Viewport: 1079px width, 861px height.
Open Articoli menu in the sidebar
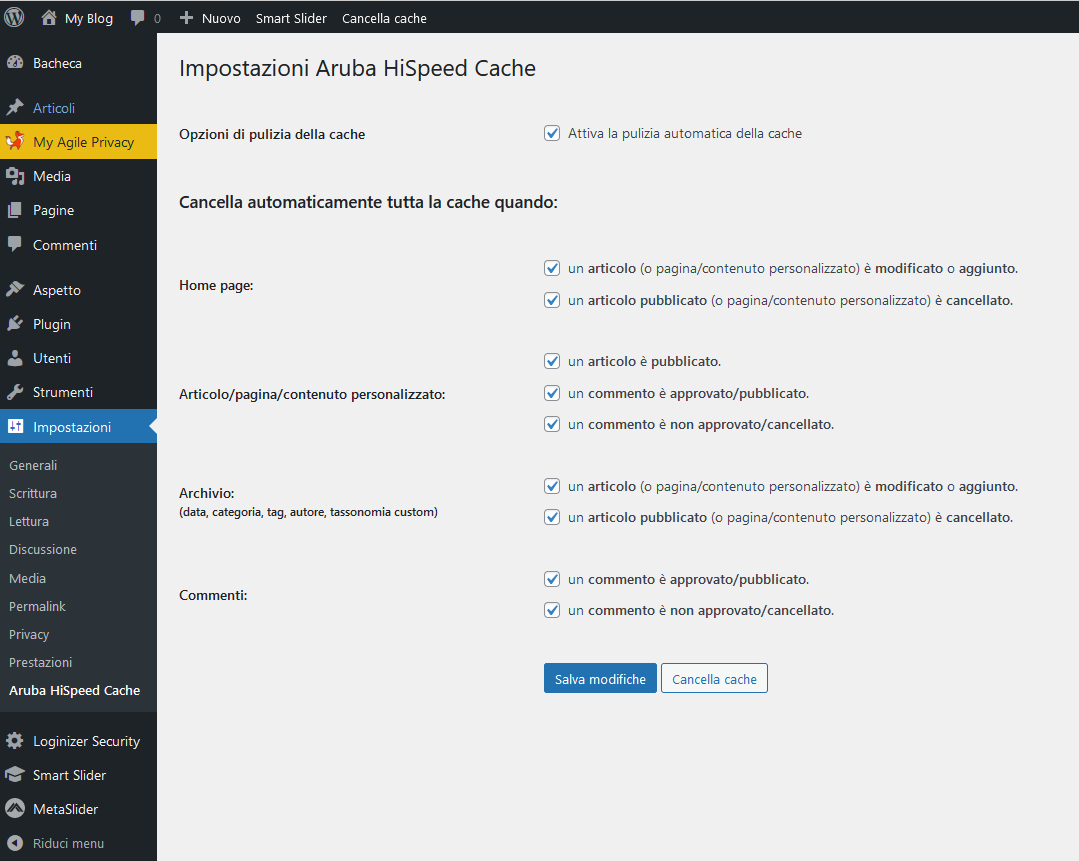[78, 108]
